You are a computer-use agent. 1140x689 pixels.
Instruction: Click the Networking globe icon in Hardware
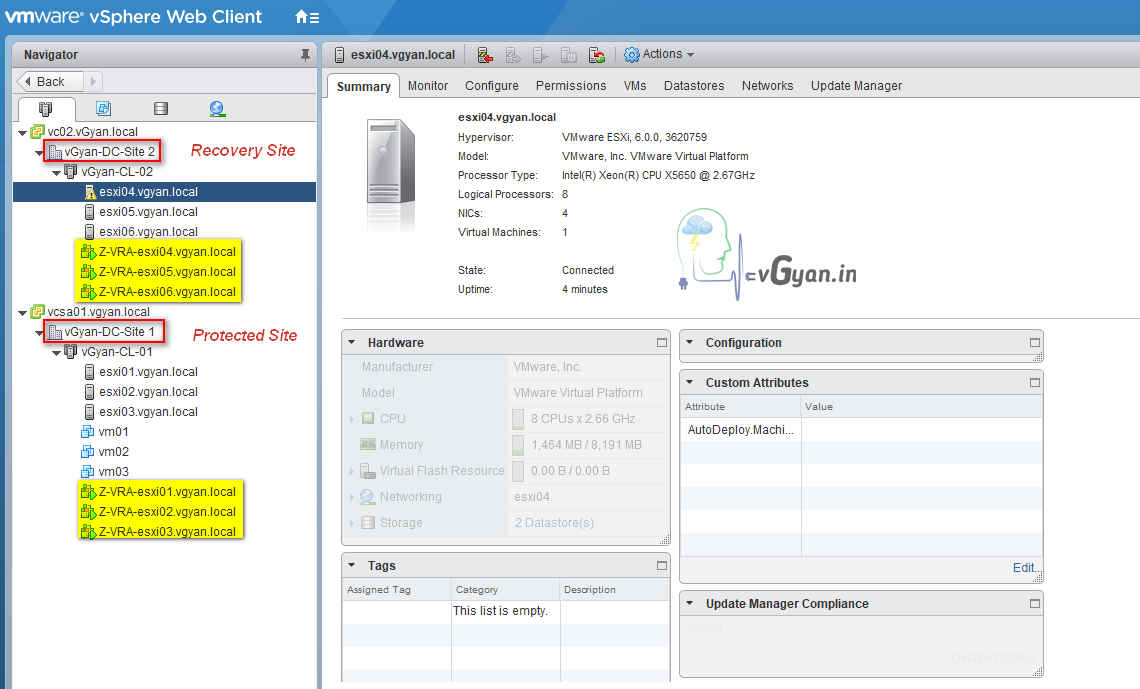click(x=368, y=496)
